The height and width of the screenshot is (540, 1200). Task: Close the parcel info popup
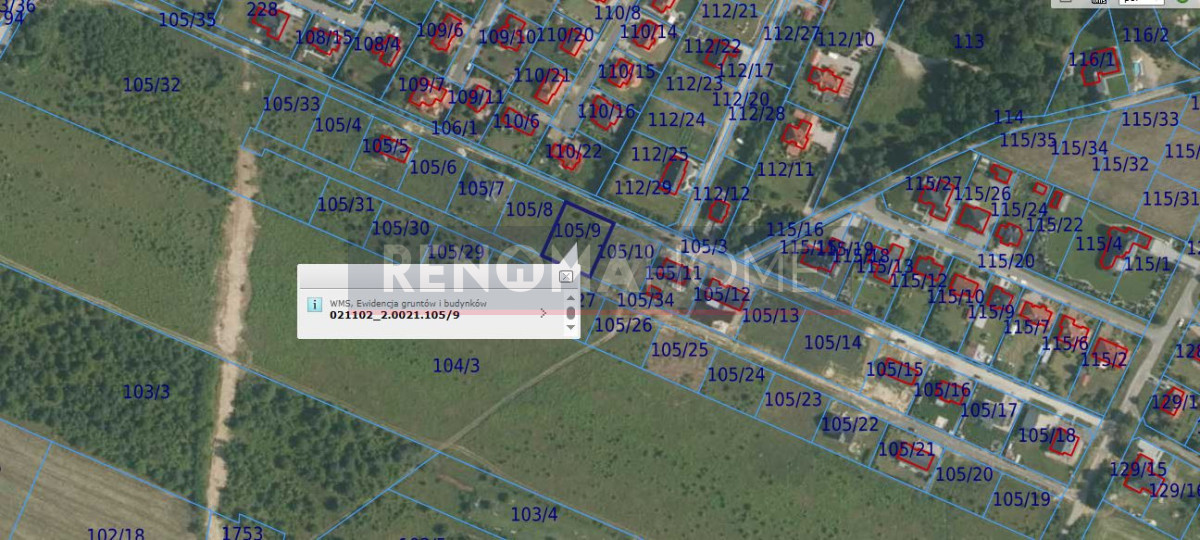coord(566,276)
